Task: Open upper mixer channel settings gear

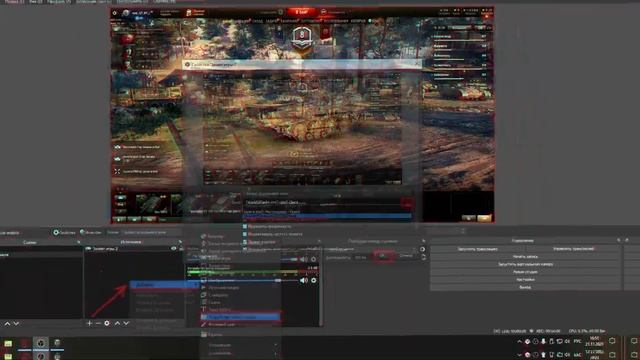Action: [313, 259]
